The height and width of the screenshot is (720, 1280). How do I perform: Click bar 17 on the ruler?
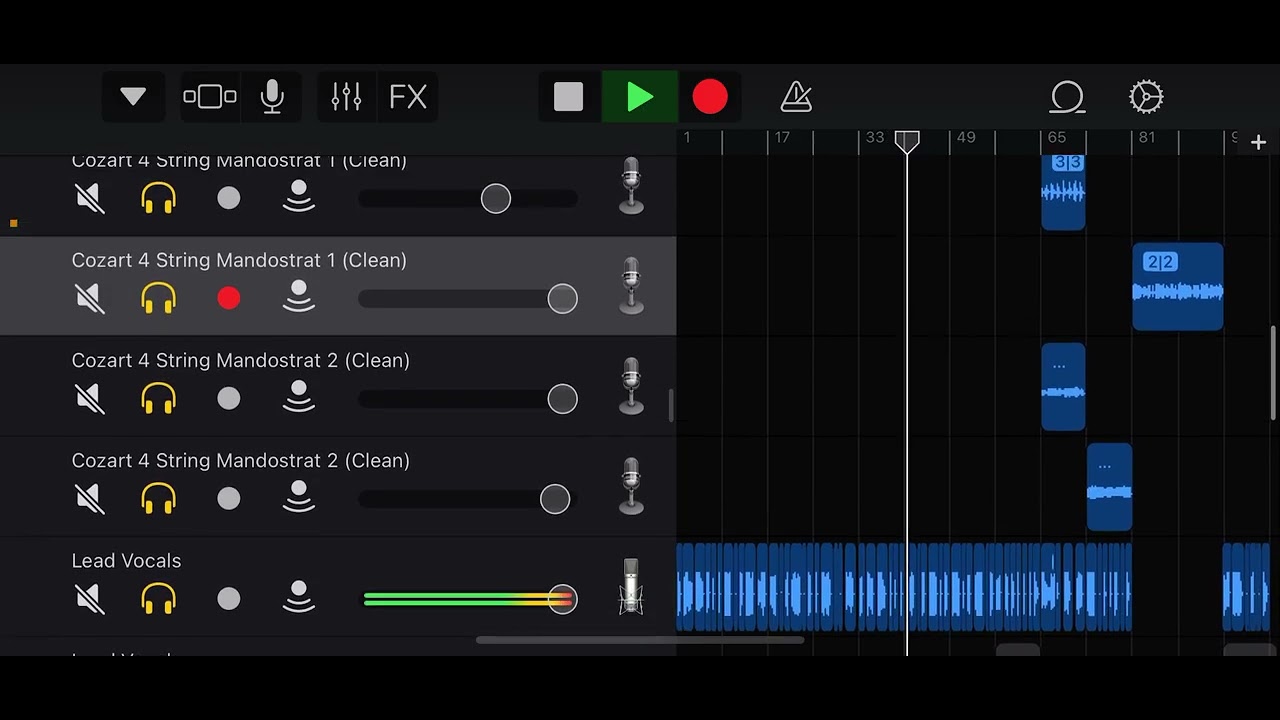782,137
